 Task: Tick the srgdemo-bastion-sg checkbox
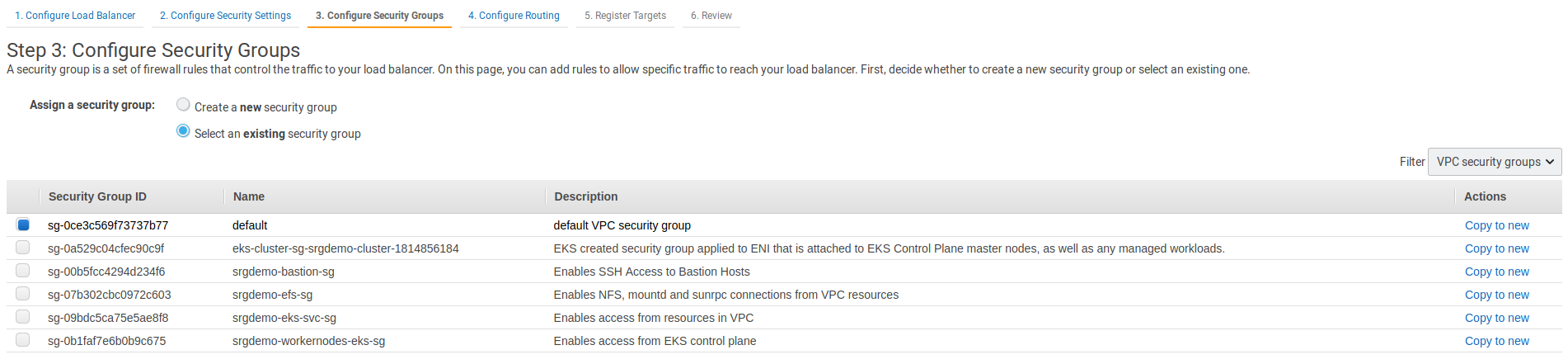point(23,271)
